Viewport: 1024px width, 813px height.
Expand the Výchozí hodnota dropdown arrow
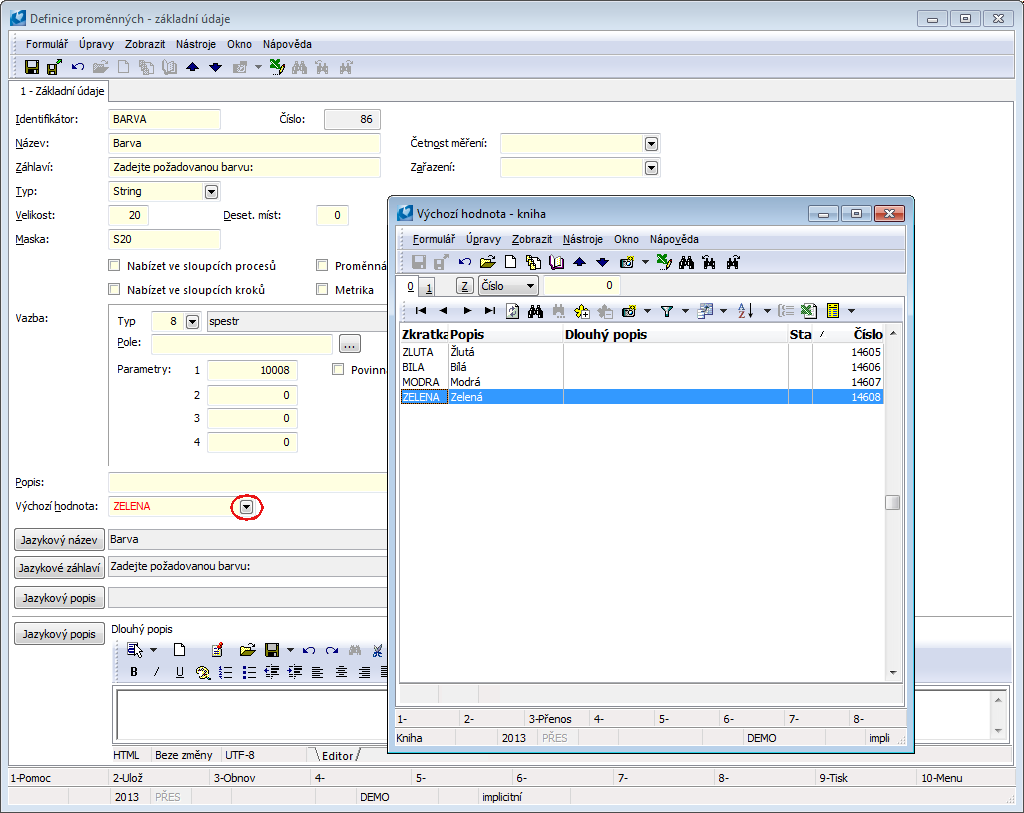coord(246,507)
